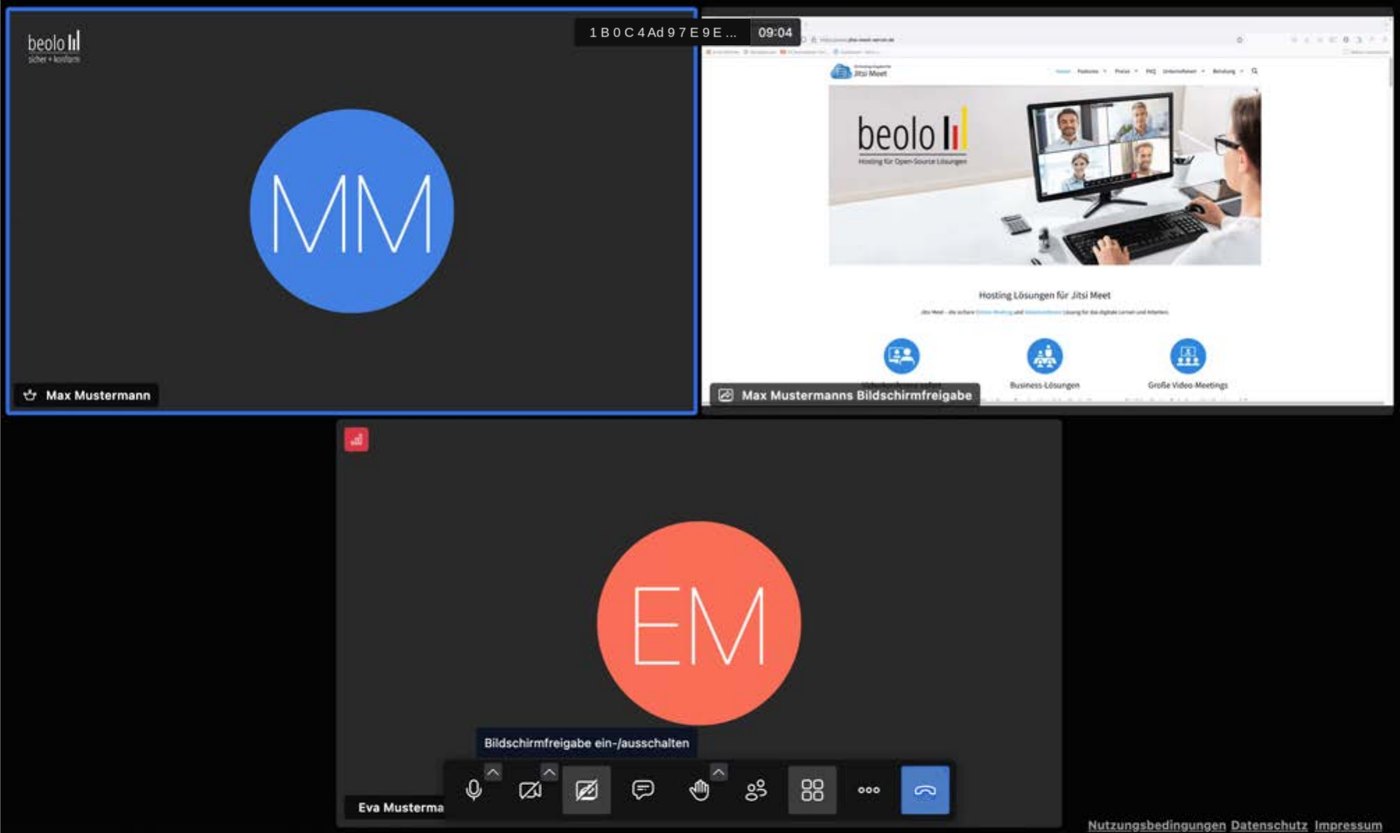Open FAQ menu item in shared website

1151,71
